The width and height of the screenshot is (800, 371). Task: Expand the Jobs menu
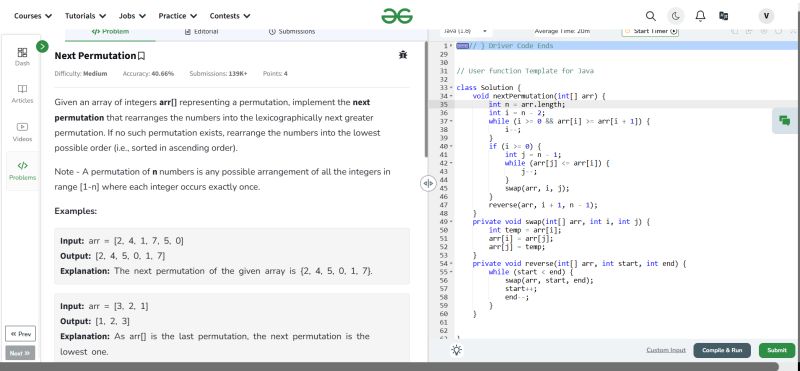coord(133,16)
